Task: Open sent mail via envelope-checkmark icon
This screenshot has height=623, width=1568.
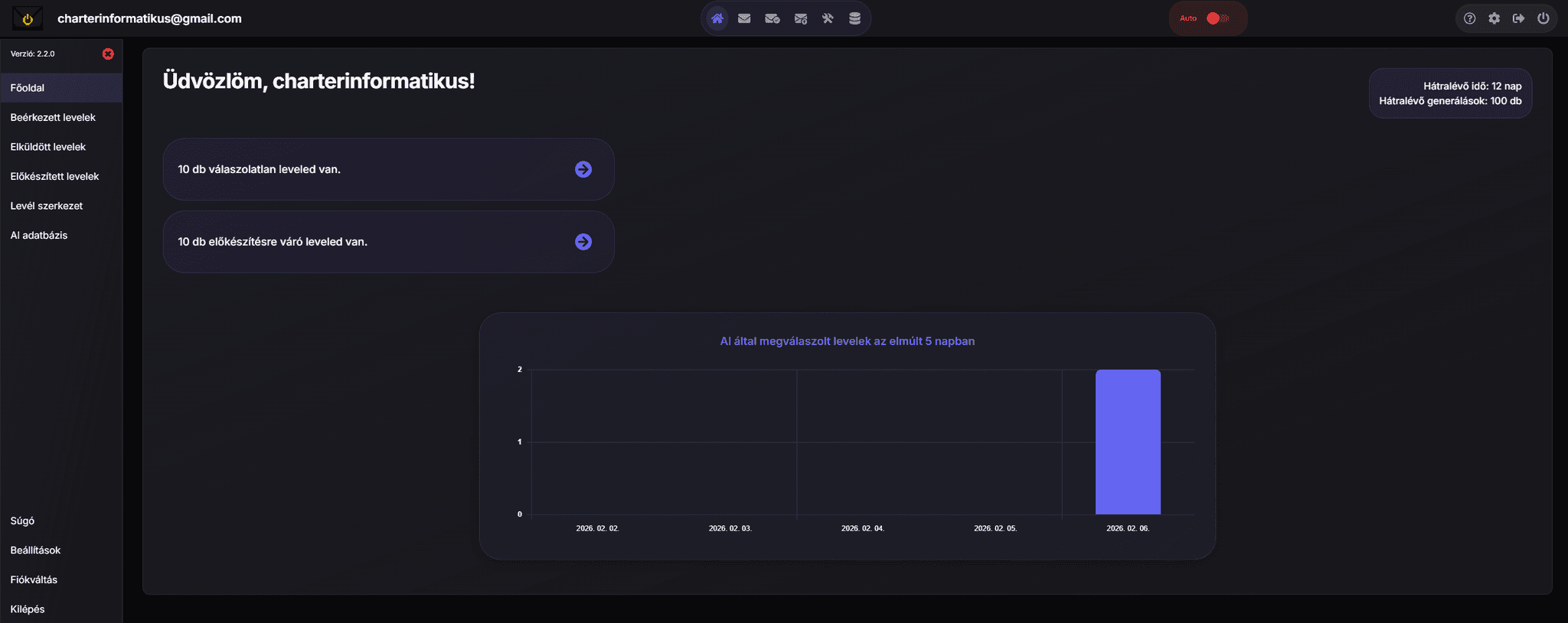Action: click(x=772, y=18)
